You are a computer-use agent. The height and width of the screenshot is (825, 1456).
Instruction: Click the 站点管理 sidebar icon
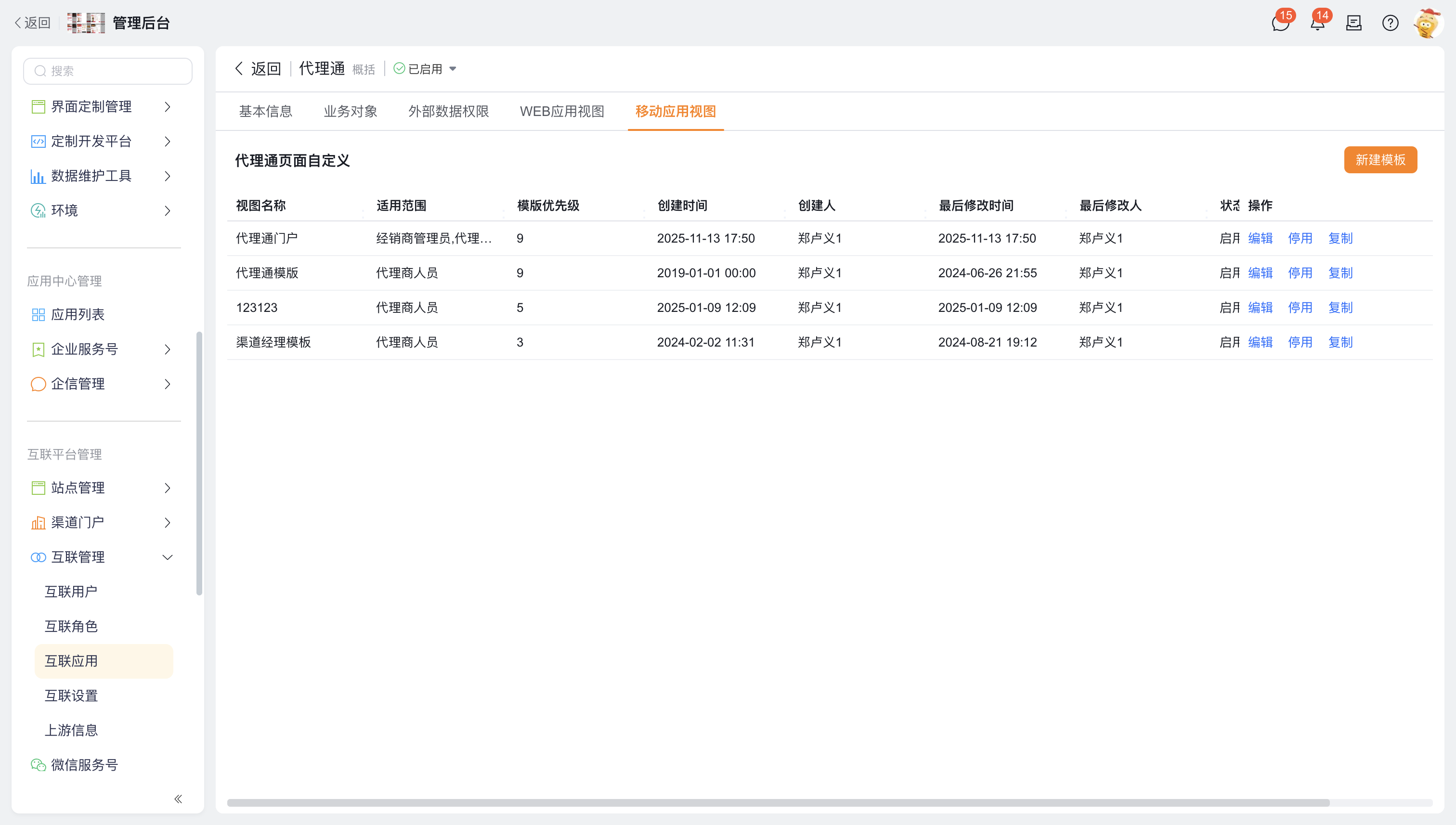coord(38,488)
